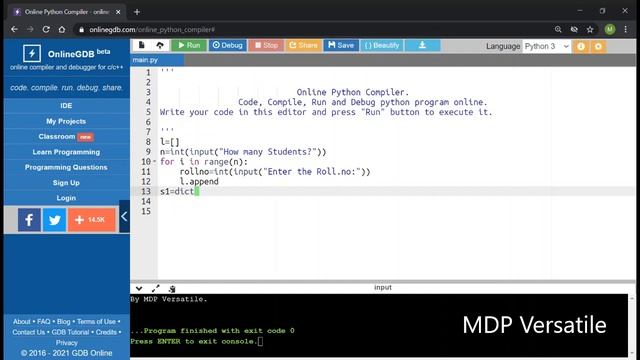Close the Online Python Compiler tab
The width and height of the screenshot is (640, 360).
coord(118,12)
